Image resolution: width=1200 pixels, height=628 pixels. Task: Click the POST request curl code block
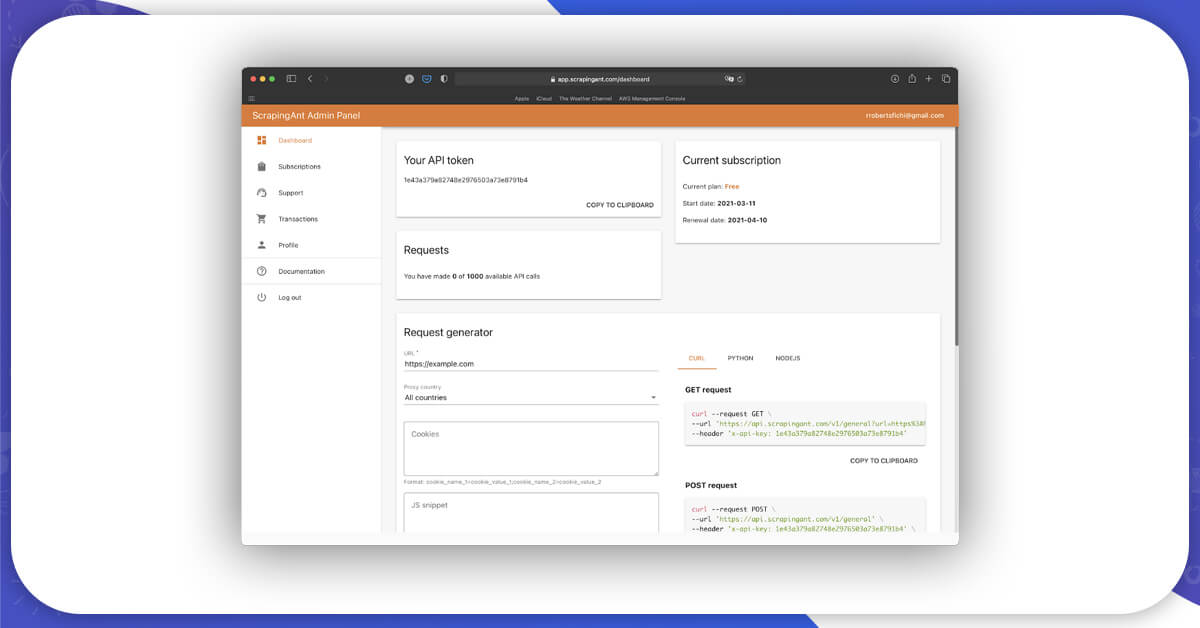805,515
